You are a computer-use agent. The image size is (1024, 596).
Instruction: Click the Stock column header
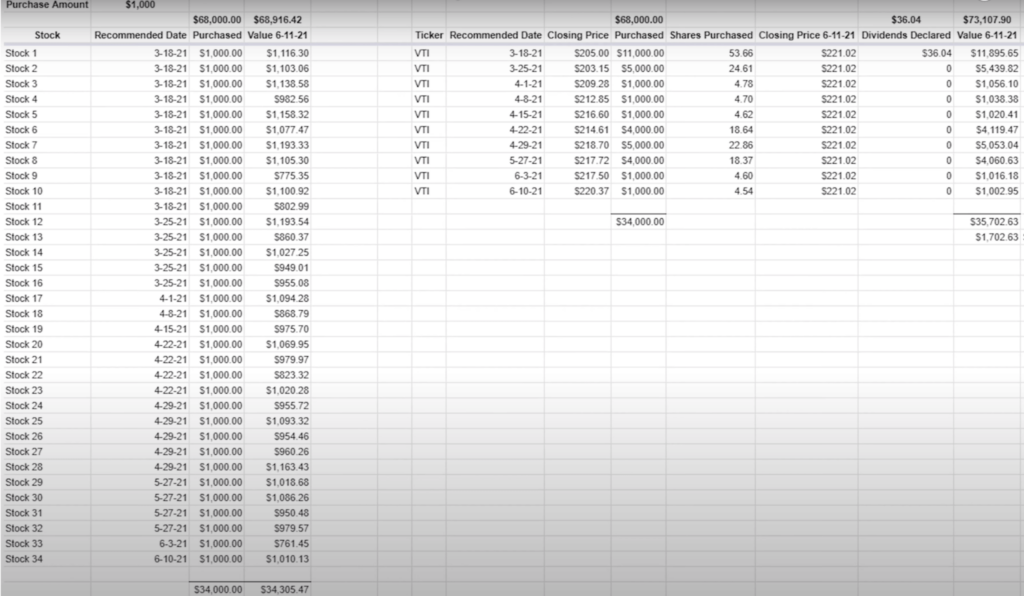tap(47, 35)
